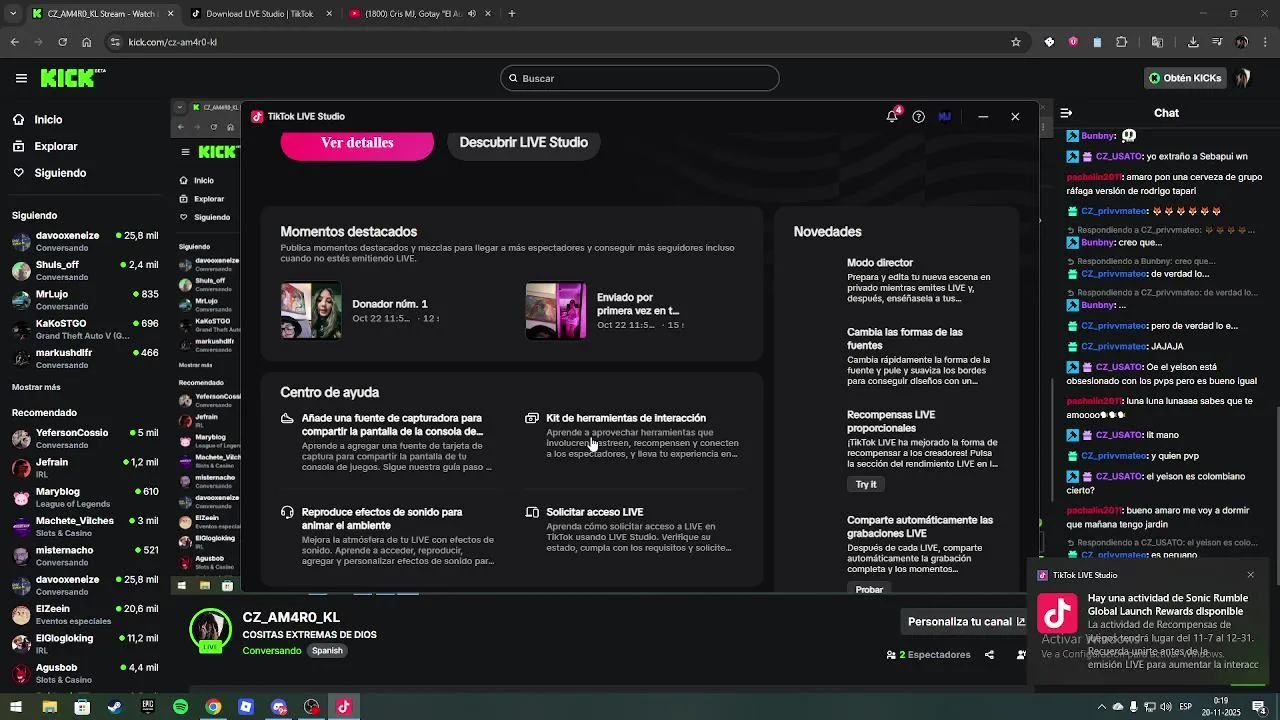The image size is (1280, 720).
Task: Open Maryblog recommended channel
Action: [85, 497]
